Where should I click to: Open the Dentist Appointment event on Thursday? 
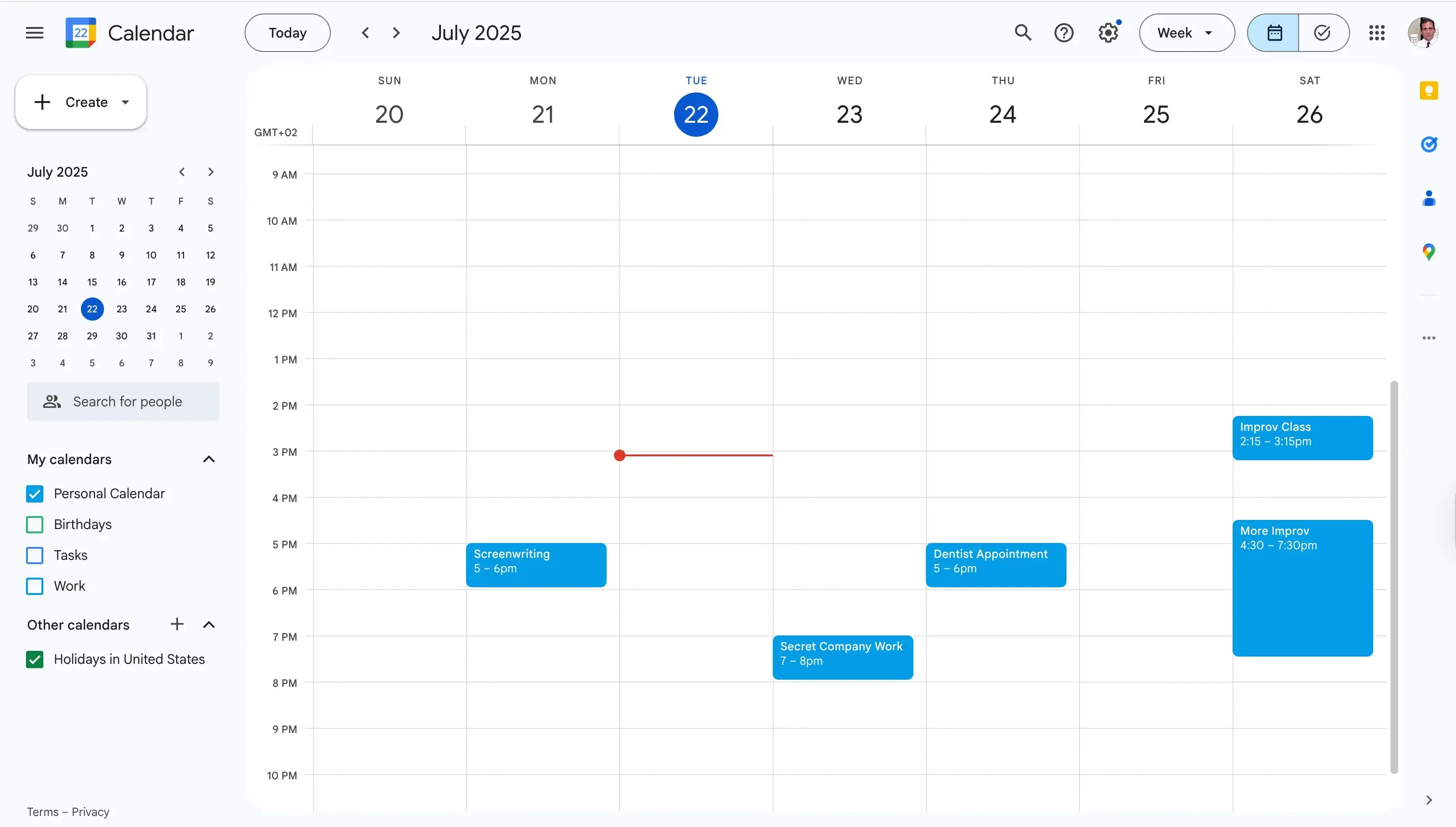coord(995,564)
